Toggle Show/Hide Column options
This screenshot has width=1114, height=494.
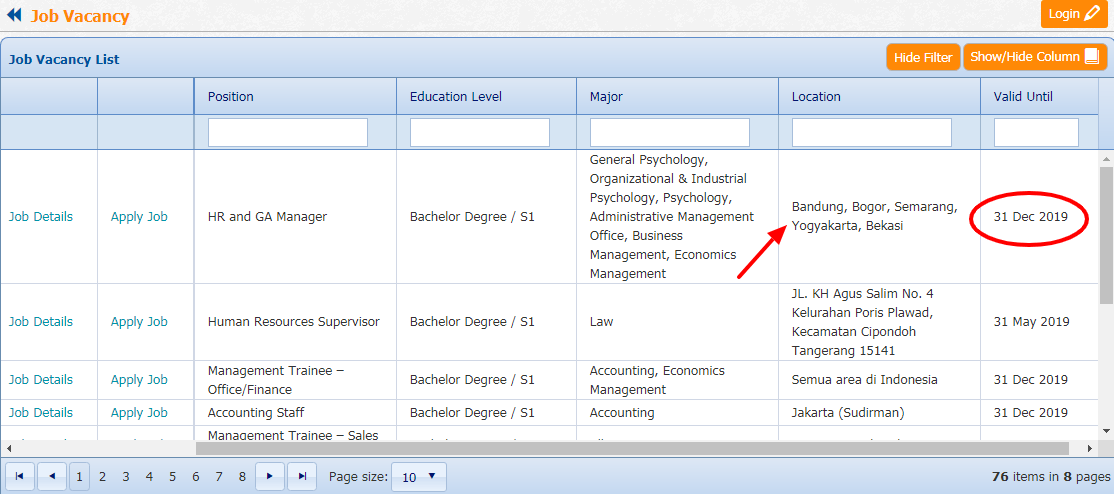(x=1034, y=57)
